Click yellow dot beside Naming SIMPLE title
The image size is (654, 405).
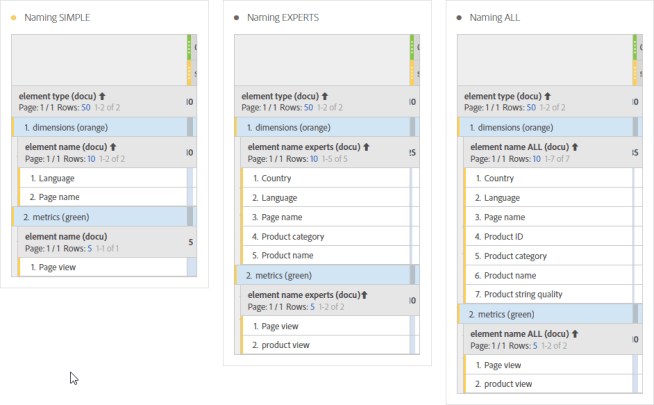coord(13,18)
